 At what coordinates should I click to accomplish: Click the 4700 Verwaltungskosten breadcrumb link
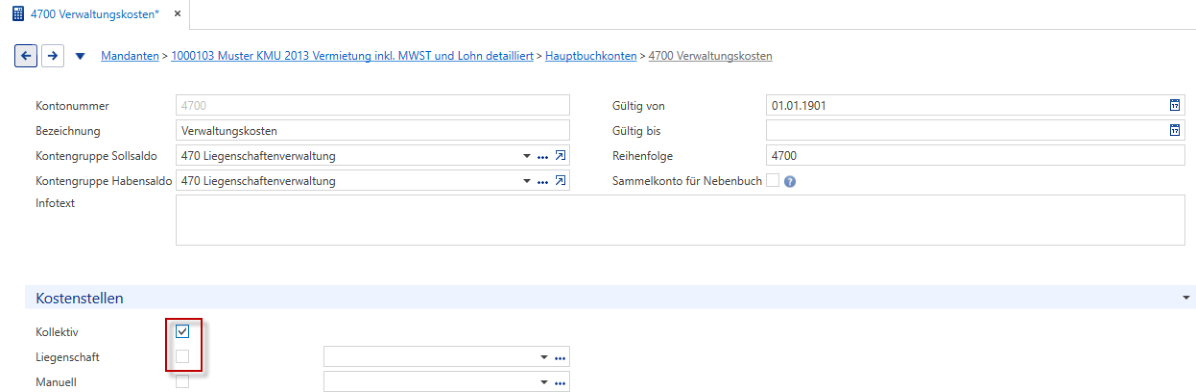coord(710,56)
